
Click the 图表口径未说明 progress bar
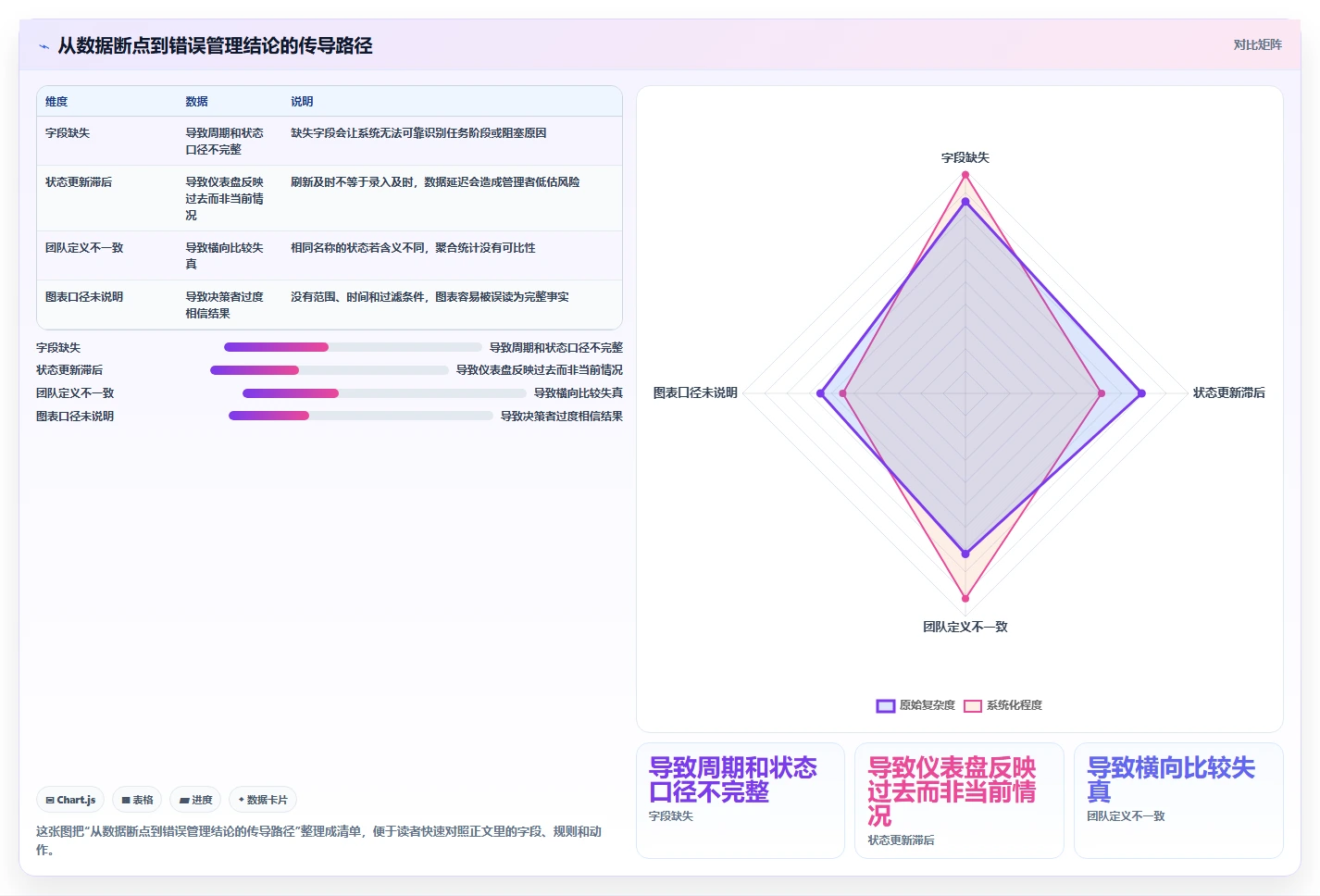pyautogui.click(x=361, y=416)
